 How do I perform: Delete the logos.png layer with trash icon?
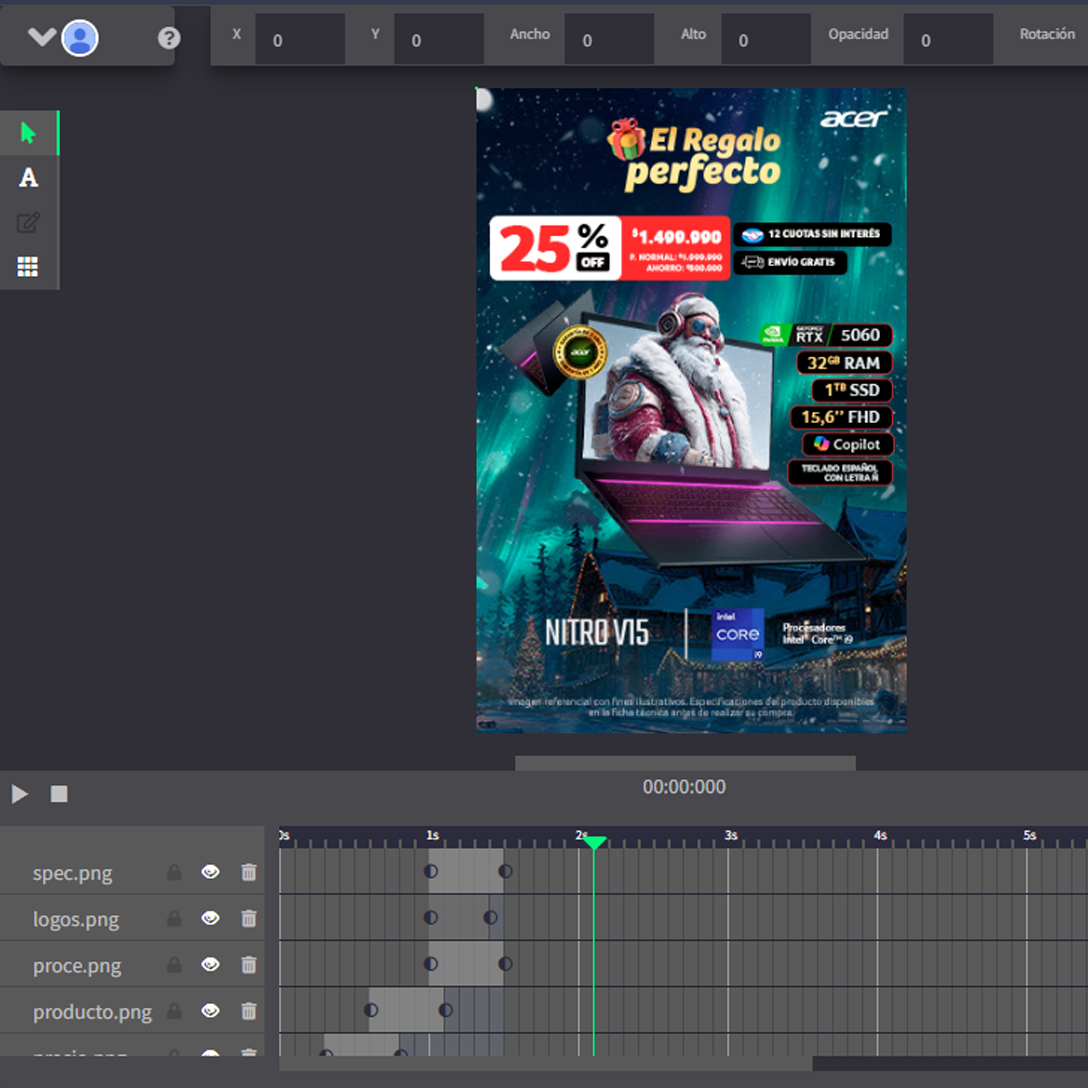coord(249,918)
